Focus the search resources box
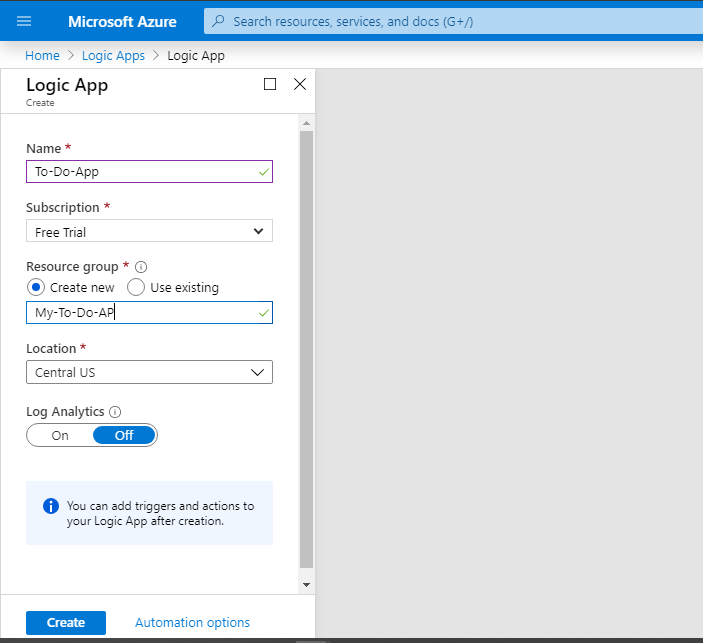 [x=453, y=21]
